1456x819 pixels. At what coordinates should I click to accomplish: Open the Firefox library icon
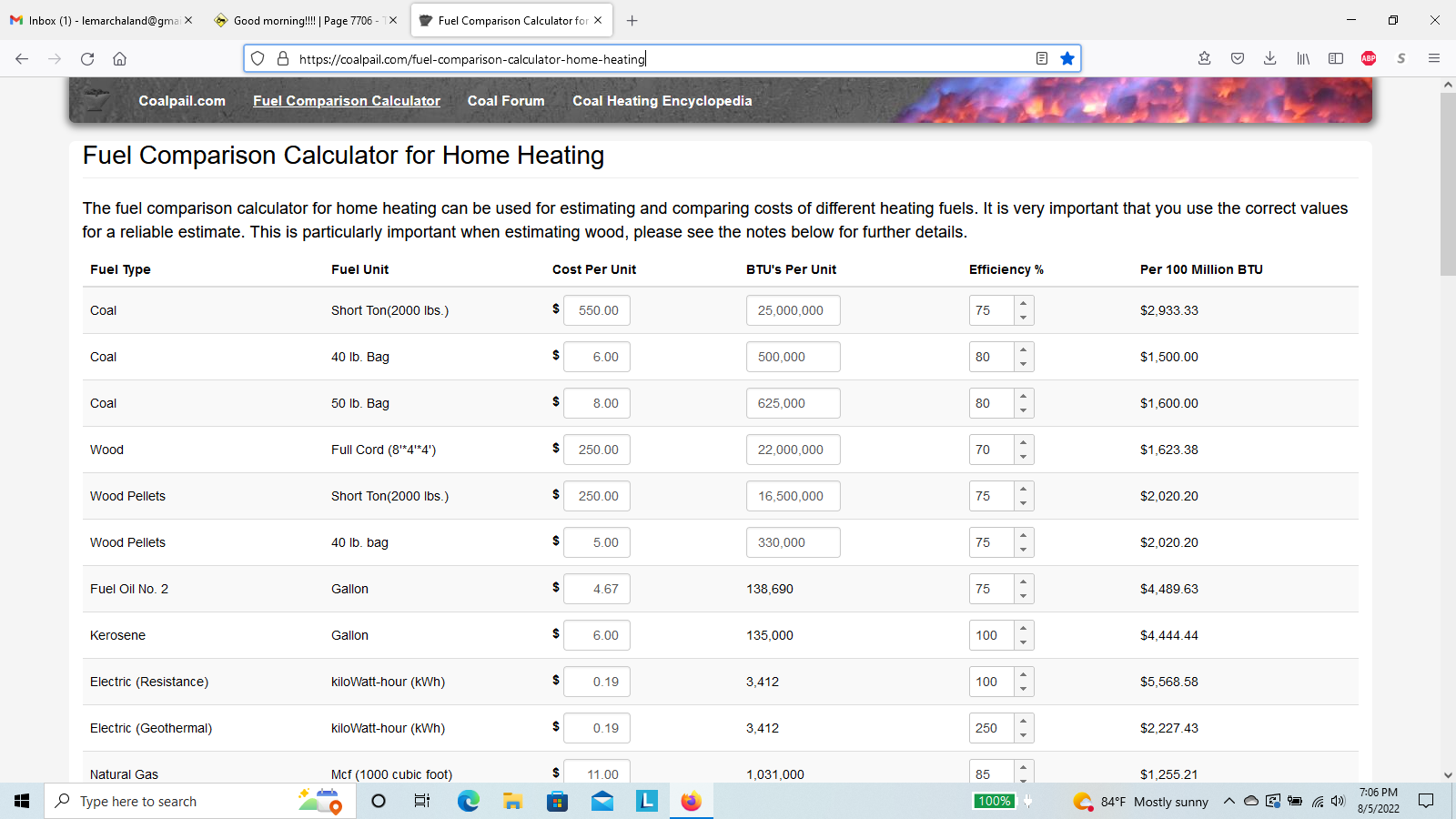[x=1303, y=59]
